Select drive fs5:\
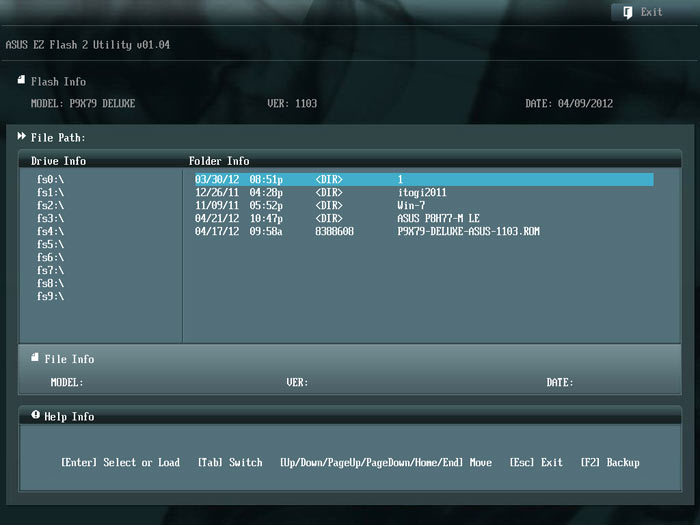 click(x=50, y=244)
